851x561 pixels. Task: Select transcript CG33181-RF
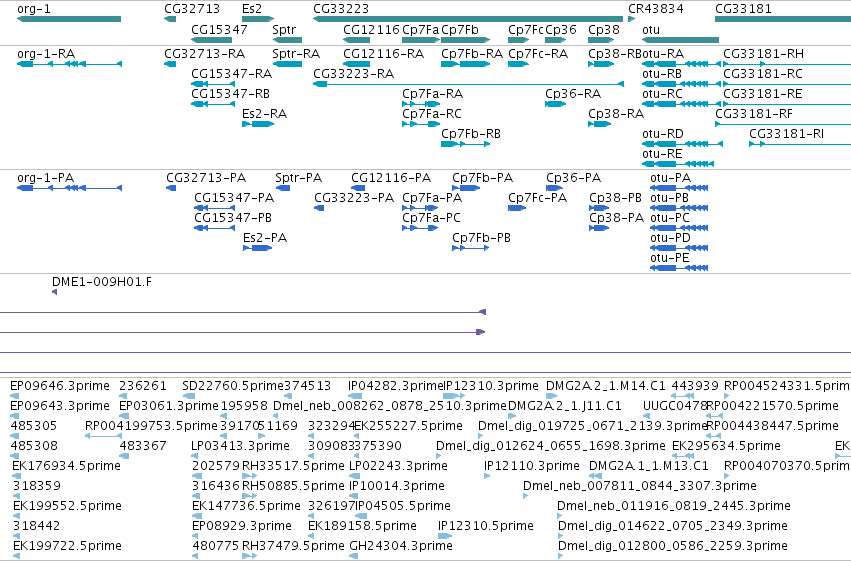783,124
